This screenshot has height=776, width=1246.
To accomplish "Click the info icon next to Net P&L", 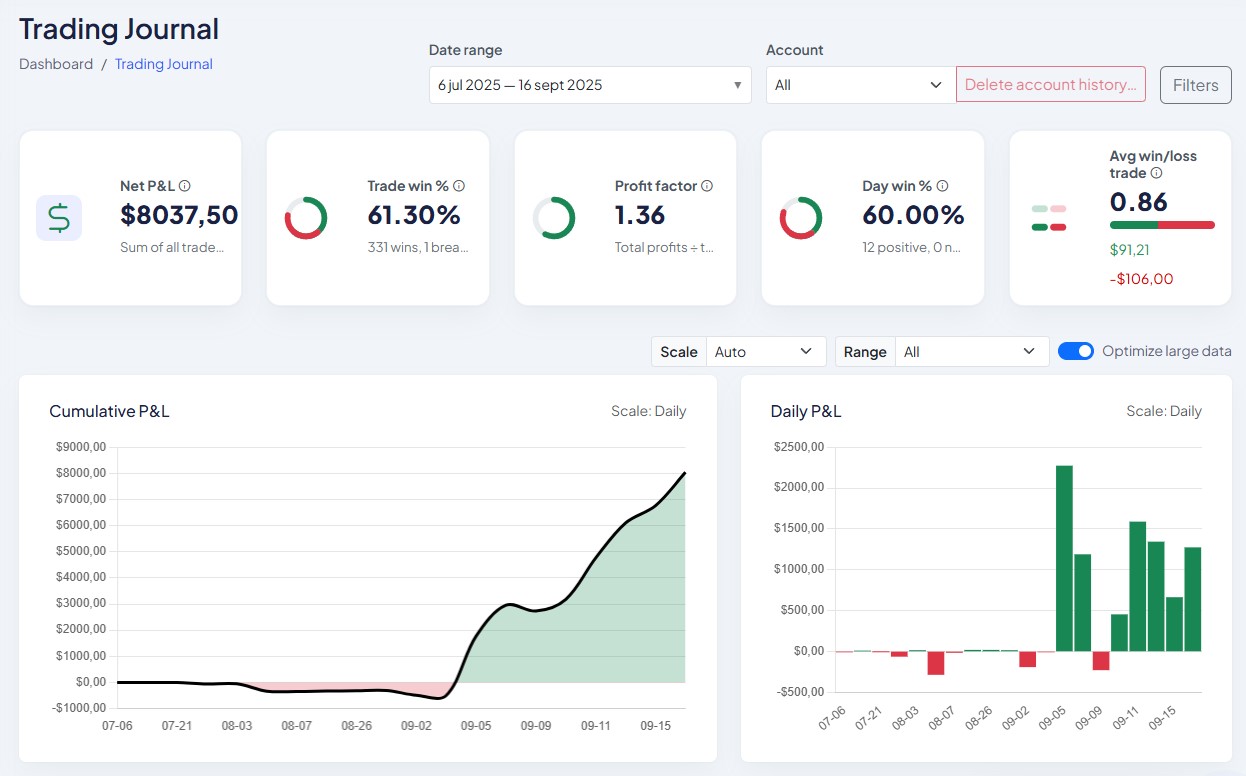I will pos(185,186).
